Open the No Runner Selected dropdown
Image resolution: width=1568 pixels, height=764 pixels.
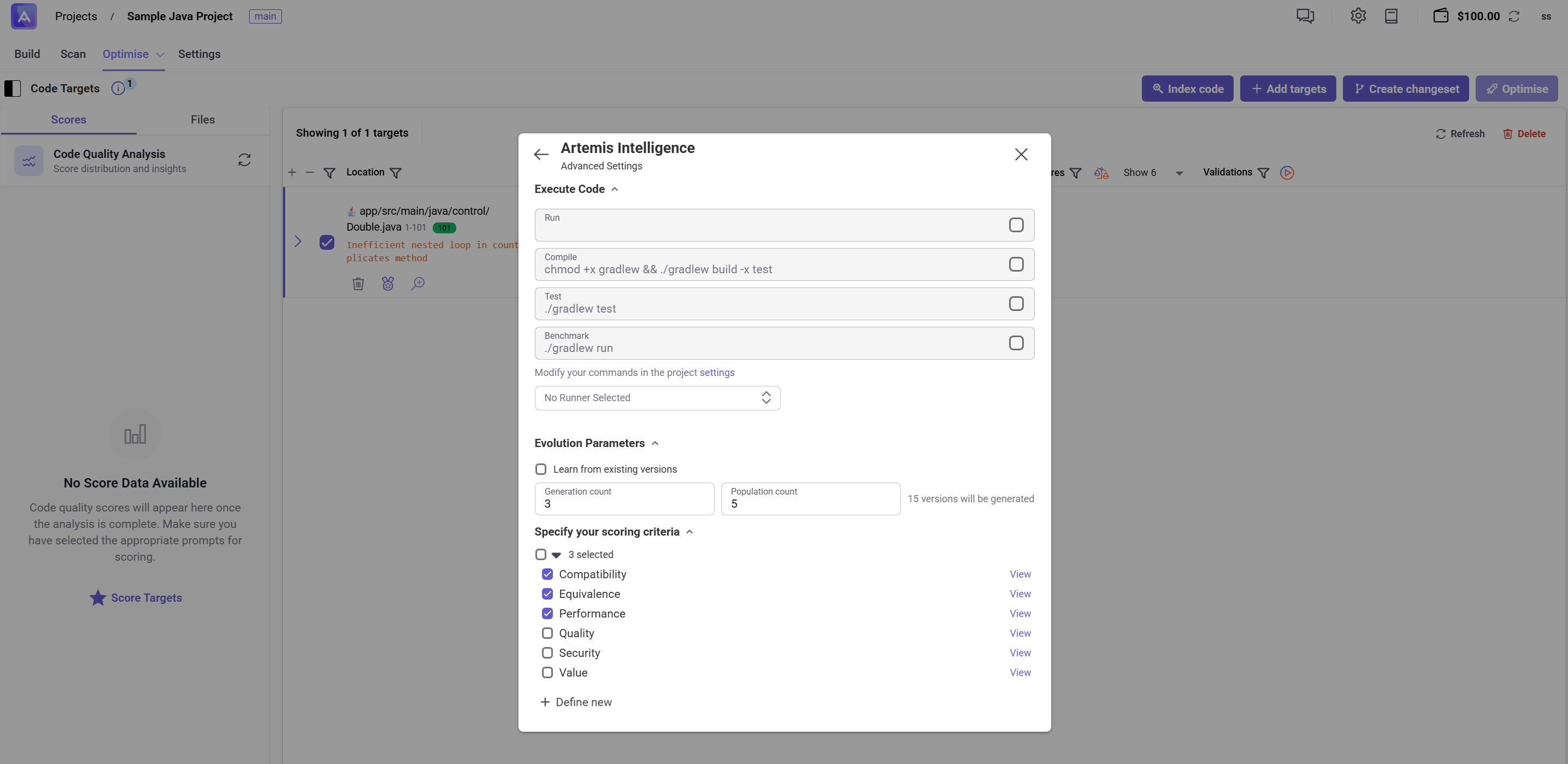click(x=657, y=397)
